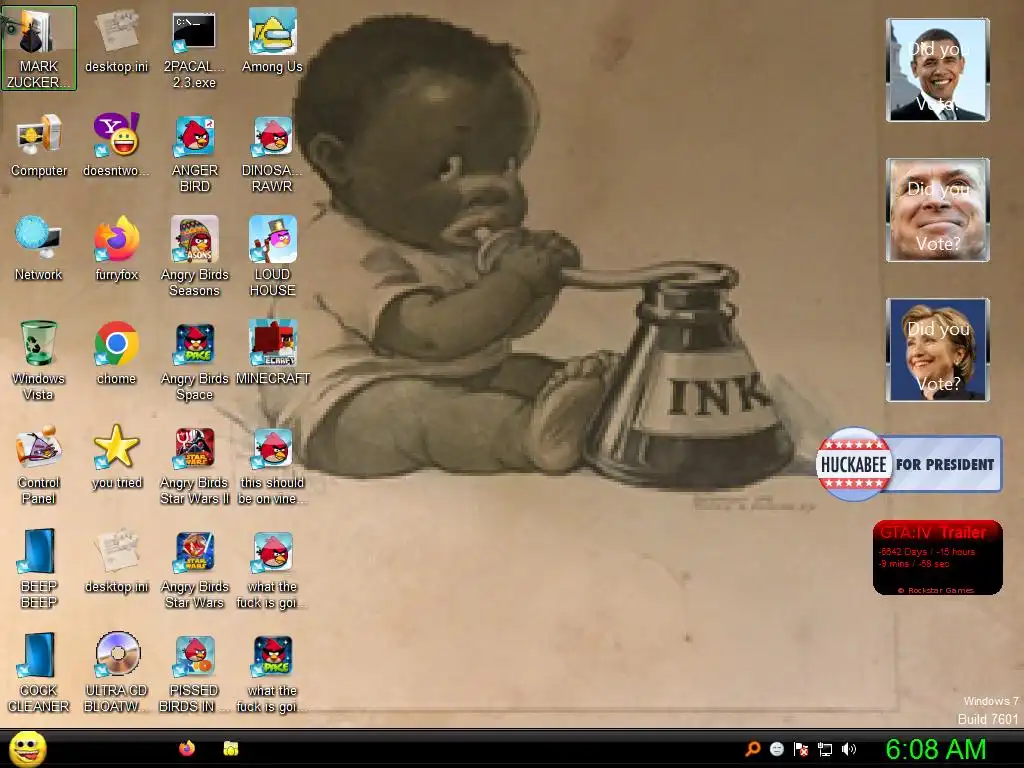Open Firefox from the taskbar

pos(187,748)
